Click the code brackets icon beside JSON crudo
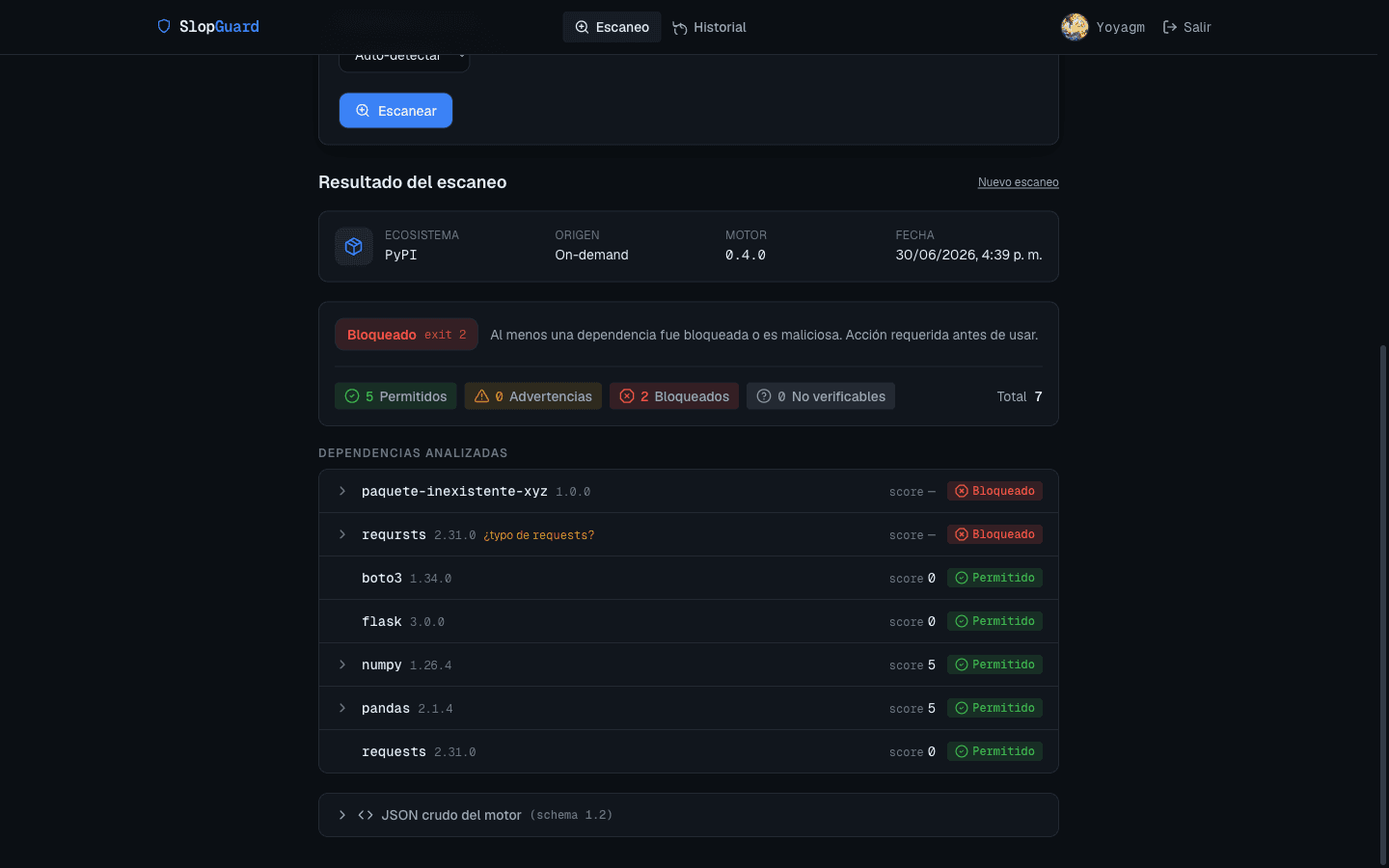 tap(366, 815)
